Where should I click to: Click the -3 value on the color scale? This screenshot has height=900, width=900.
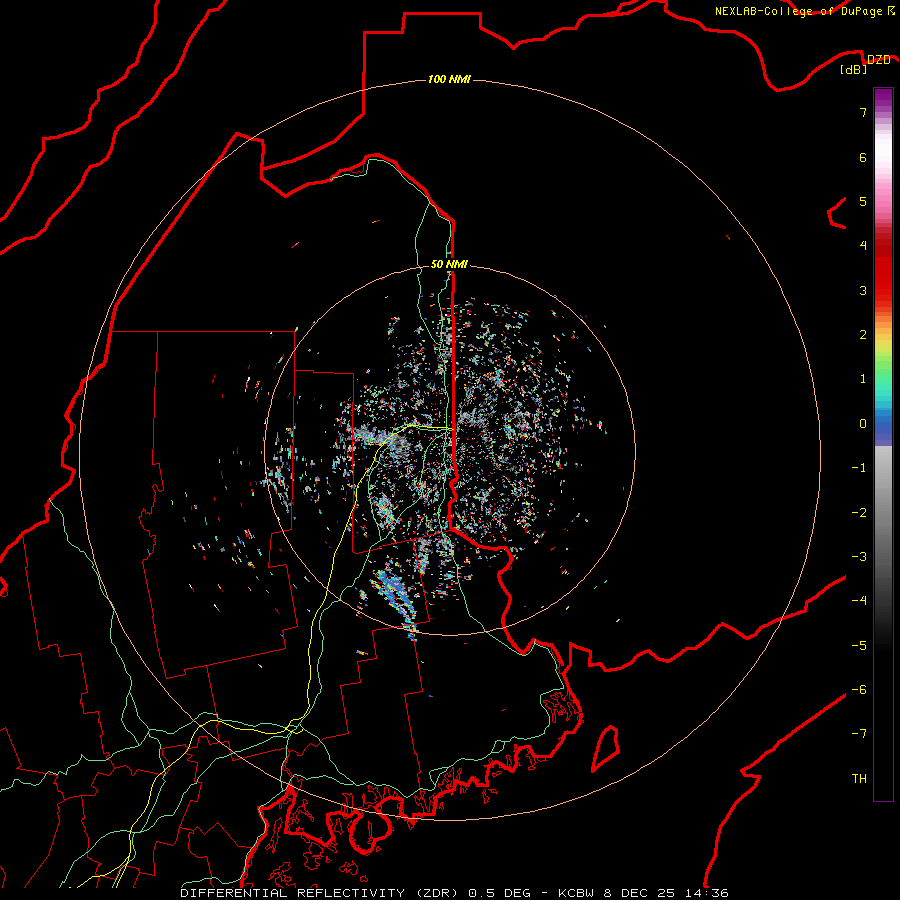[x=859, y=557]
